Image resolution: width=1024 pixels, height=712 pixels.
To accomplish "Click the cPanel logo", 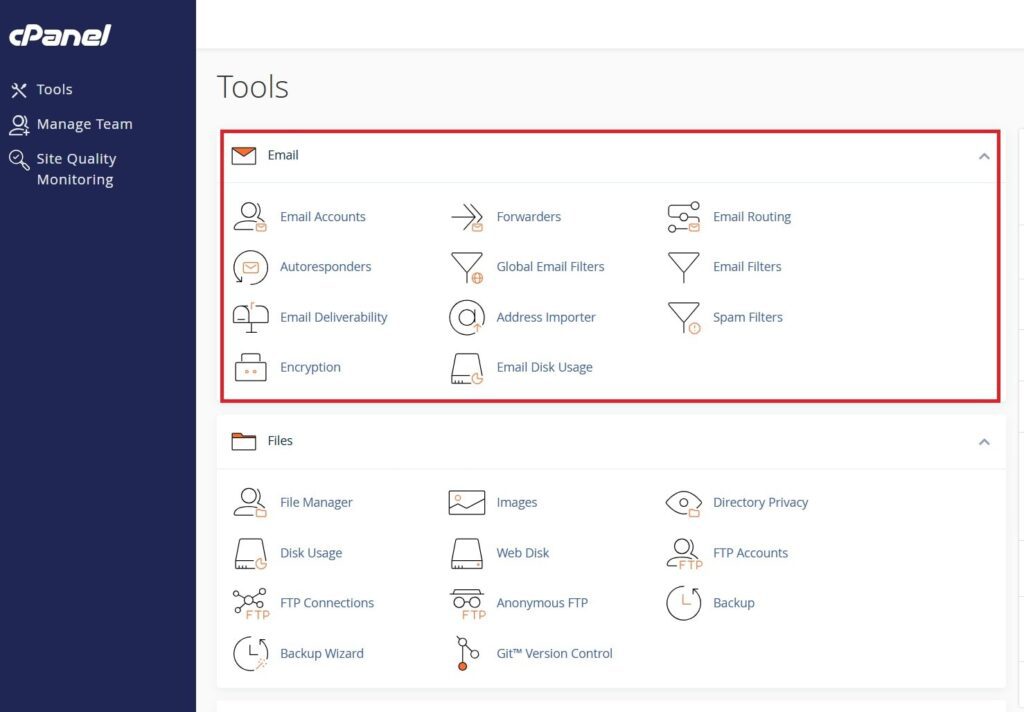I will click(x=58, y=36).
